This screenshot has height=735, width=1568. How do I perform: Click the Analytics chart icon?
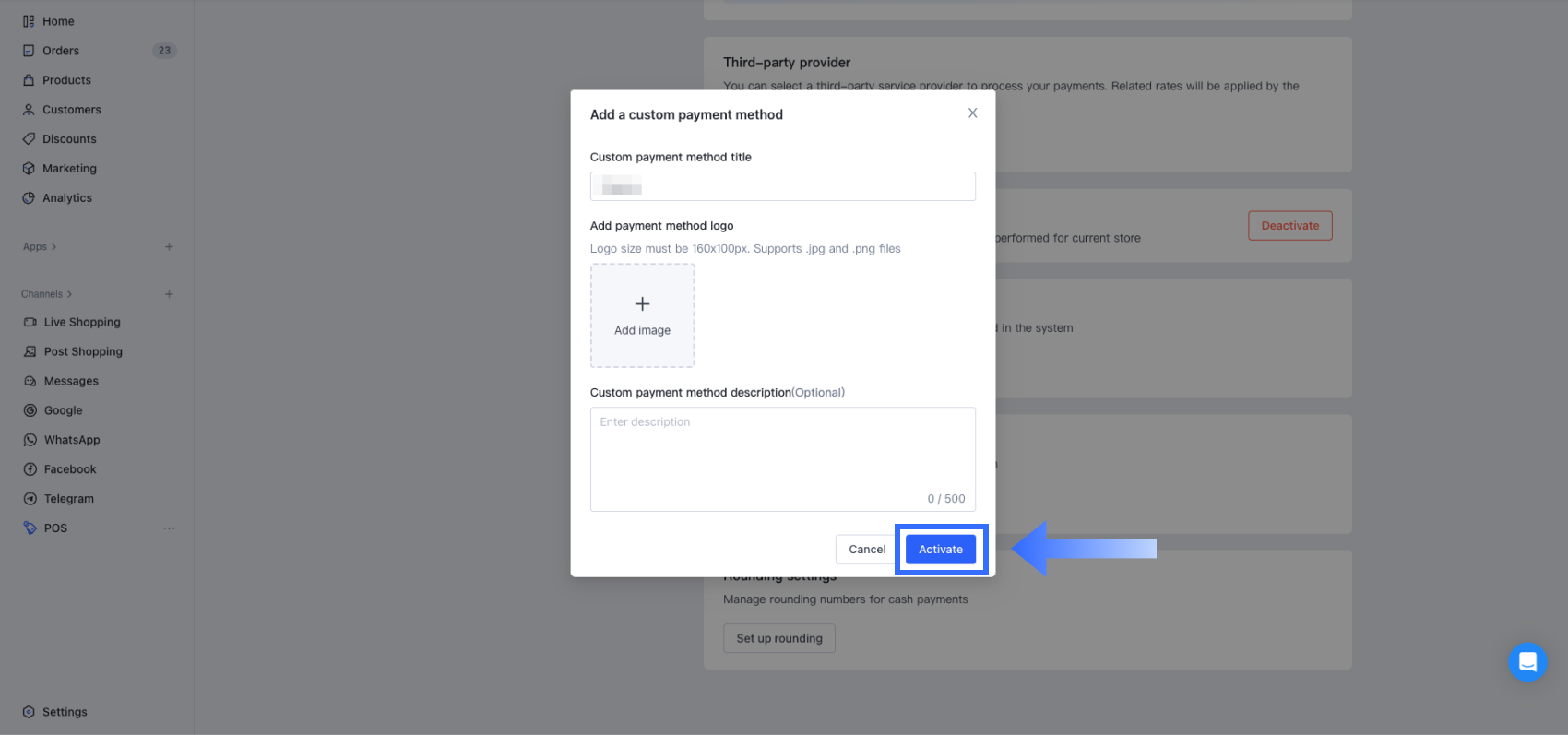tap(29, 198)
